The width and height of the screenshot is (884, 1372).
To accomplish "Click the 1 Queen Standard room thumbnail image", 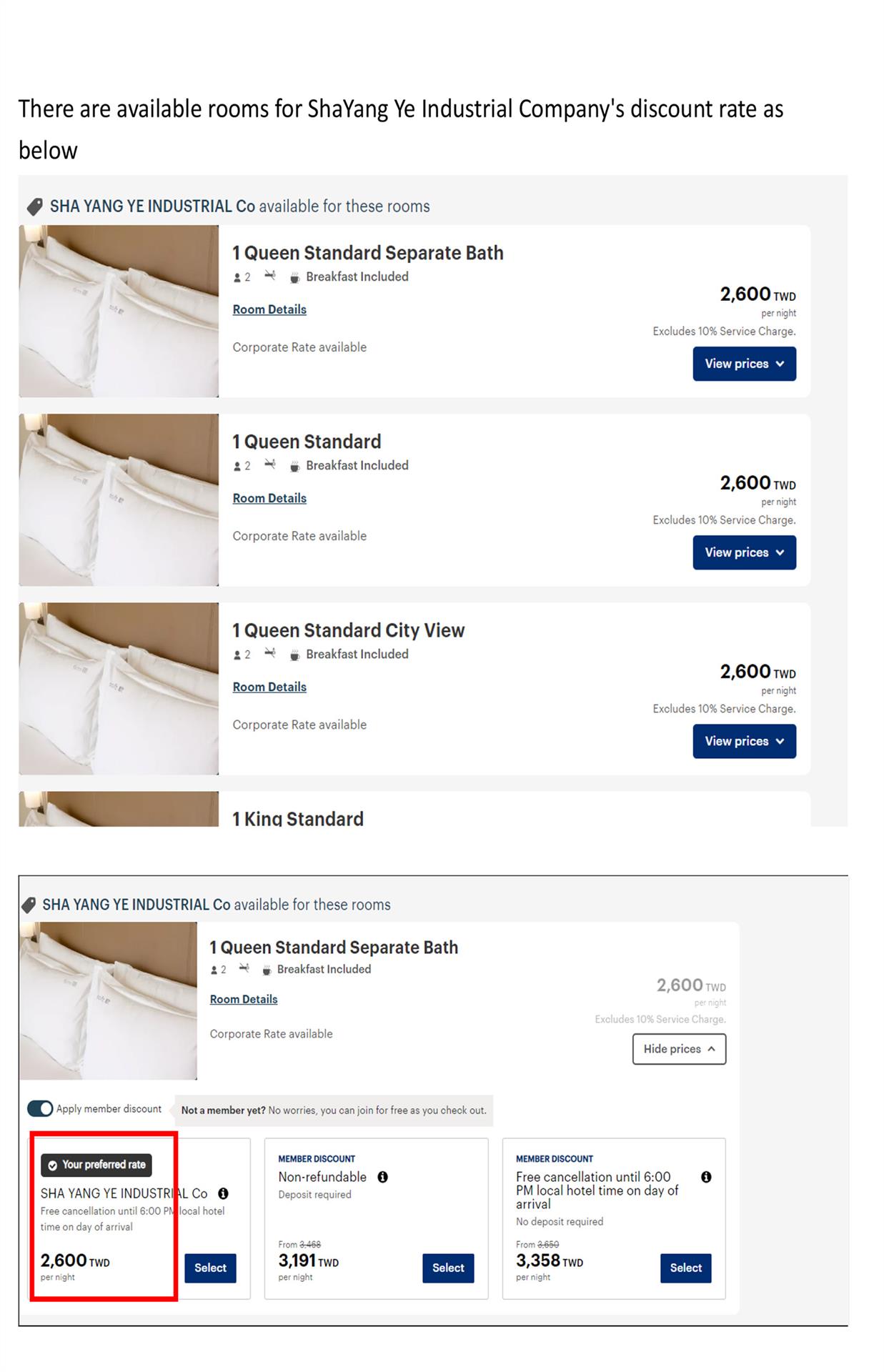I will pos(119,499).
